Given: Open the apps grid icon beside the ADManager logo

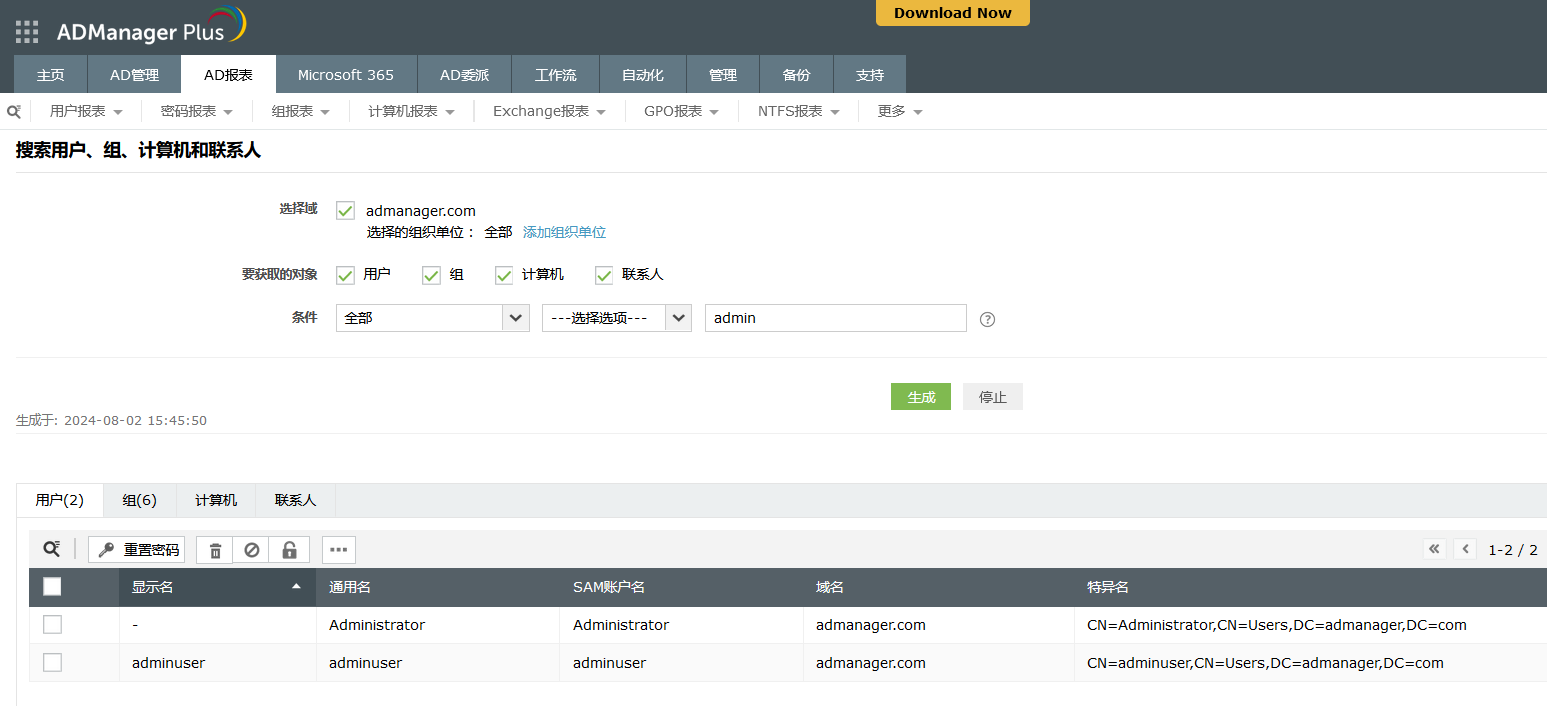Looking at the screenshot, I should coord(27,32).
